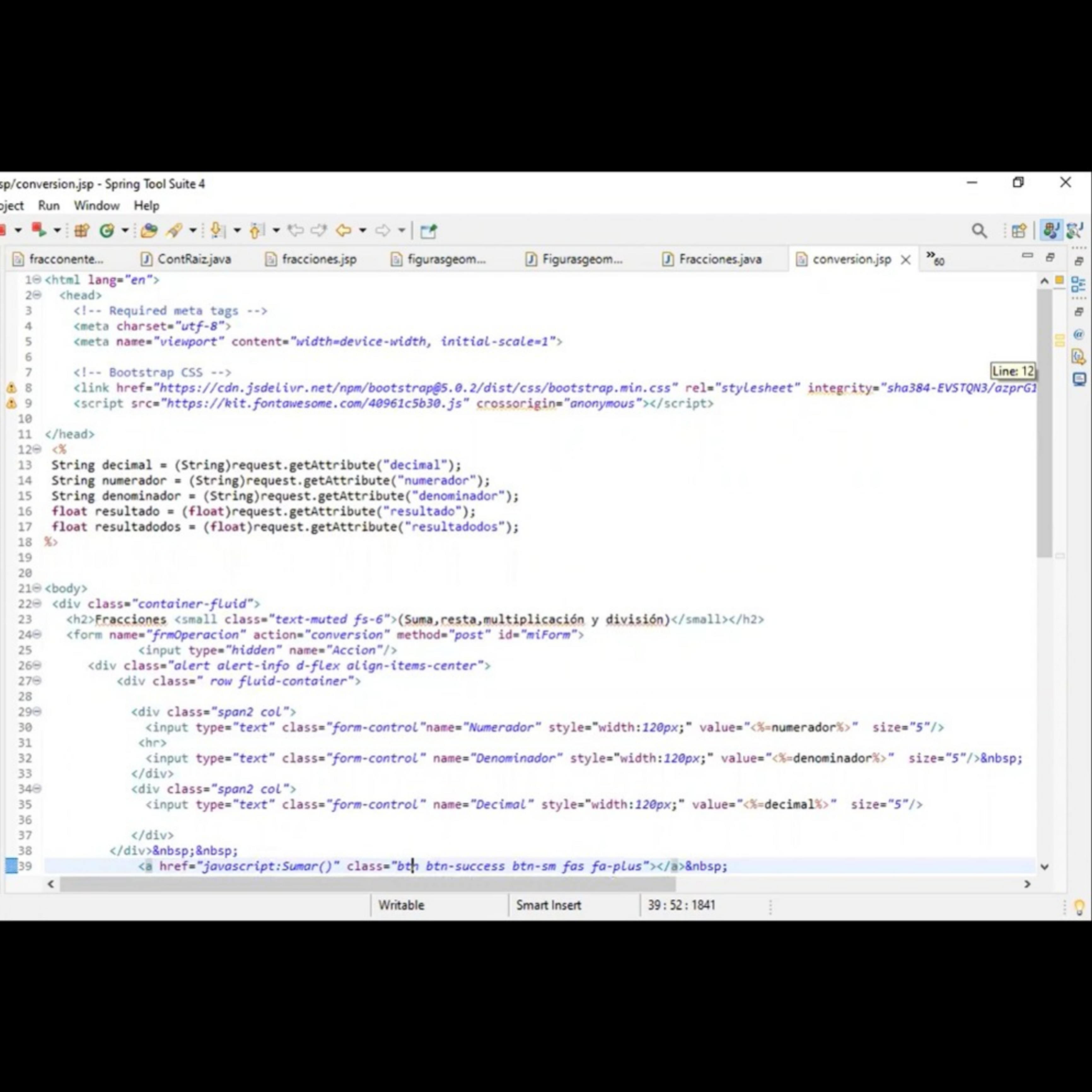The height and width of the screenshot is (1092, 1092).
Task: Open the Help menu
Action: [x=146, y=206]
